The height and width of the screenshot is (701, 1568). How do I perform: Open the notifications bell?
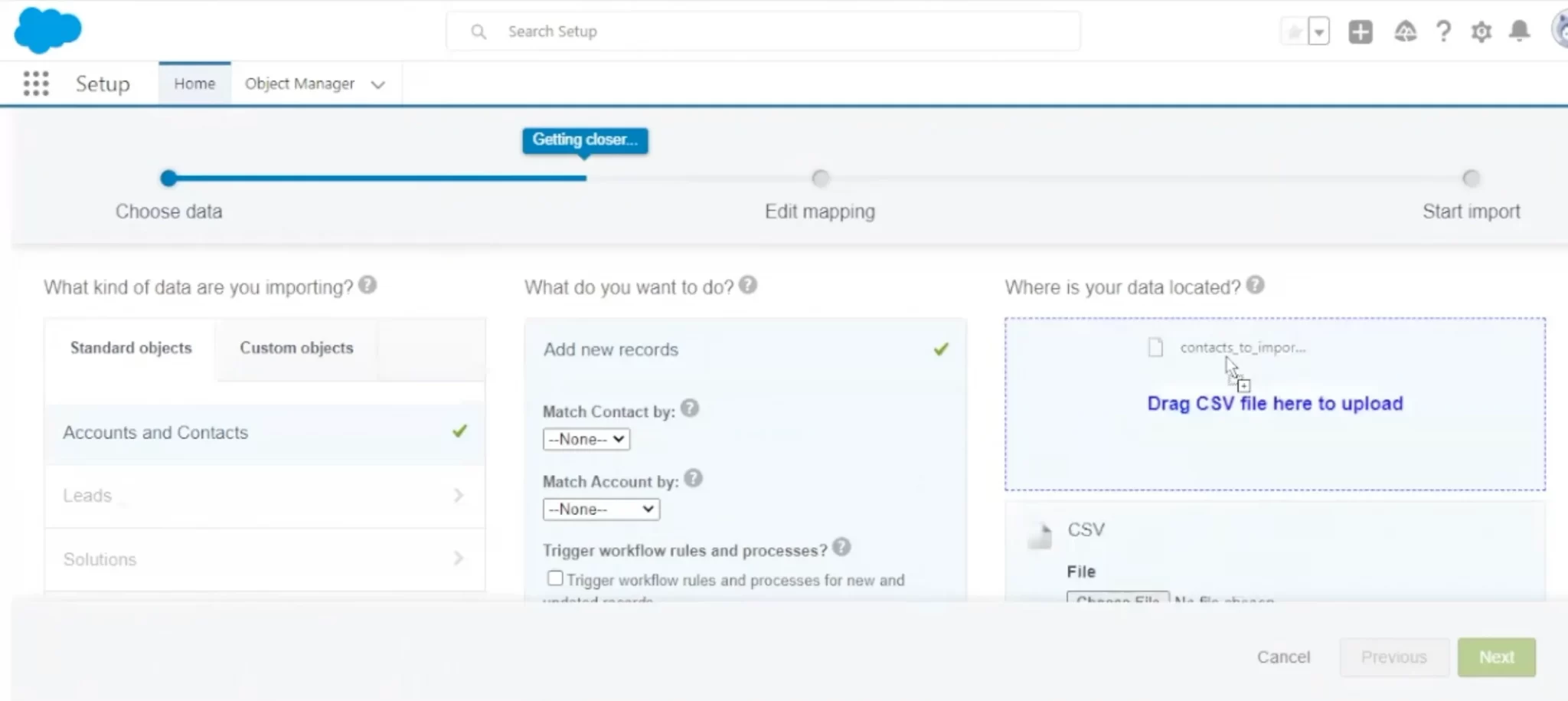tap(1519, 31)
